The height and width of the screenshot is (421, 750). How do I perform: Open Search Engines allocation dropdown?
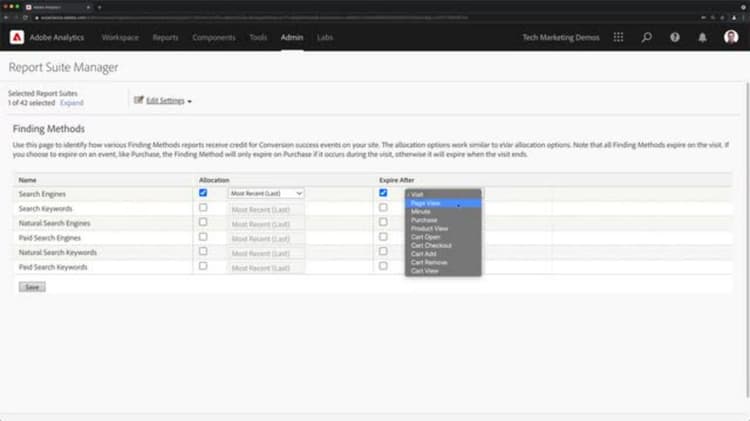click(x=266, y=193)
